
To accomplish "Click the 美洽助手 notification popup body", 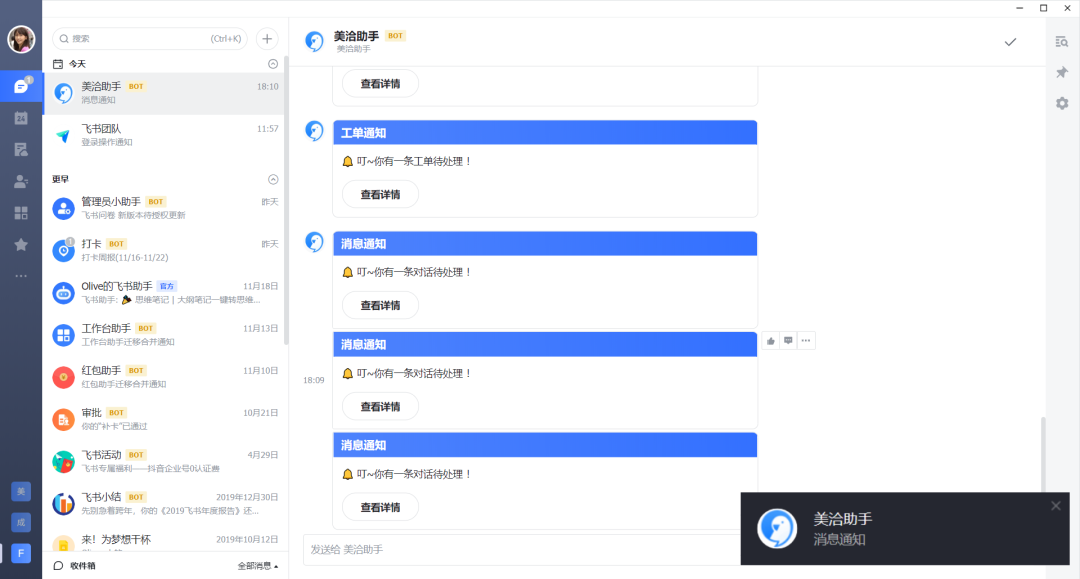I will tap(905, 529).
